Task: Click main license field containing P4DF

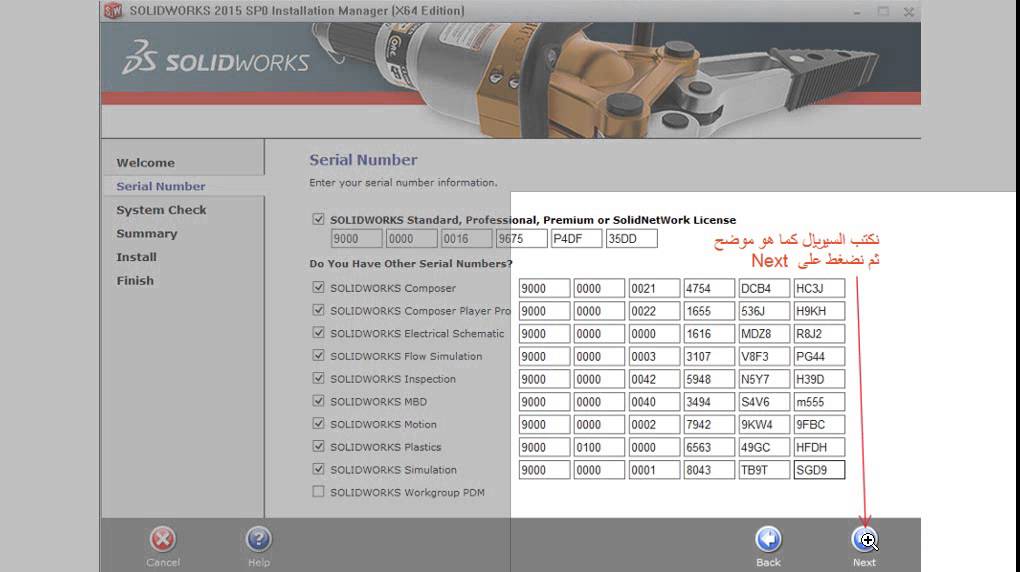Action: tap(576, 239)
